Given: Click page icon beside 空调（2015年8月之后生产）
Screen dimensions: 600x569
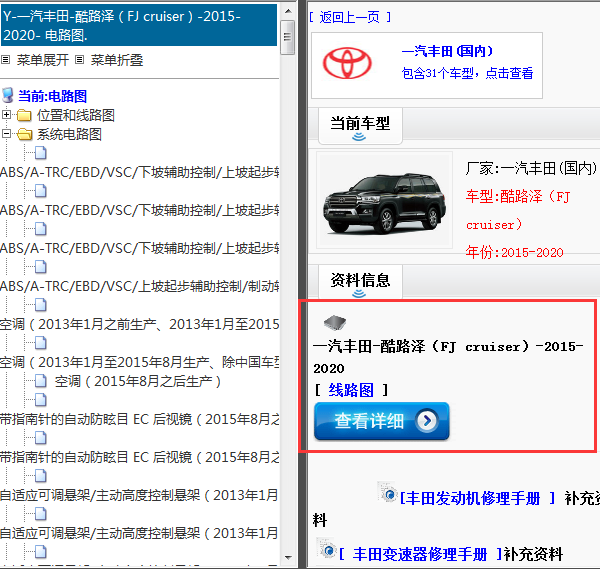Looking at the screenshot, I should point(41,381).
